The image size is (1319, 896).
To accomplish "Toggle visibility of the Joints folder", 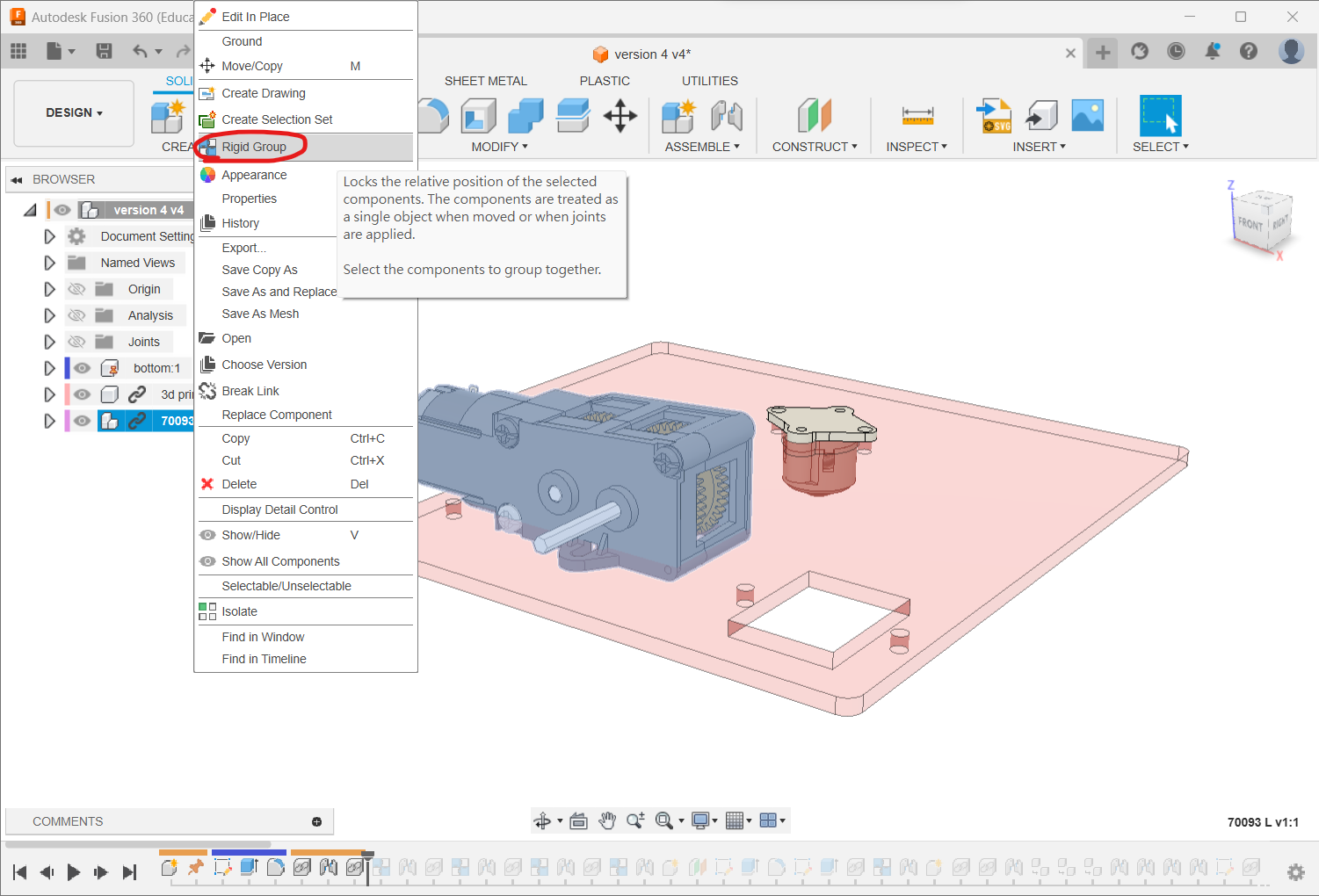I will pyautogui.click(x=77, y=342).
